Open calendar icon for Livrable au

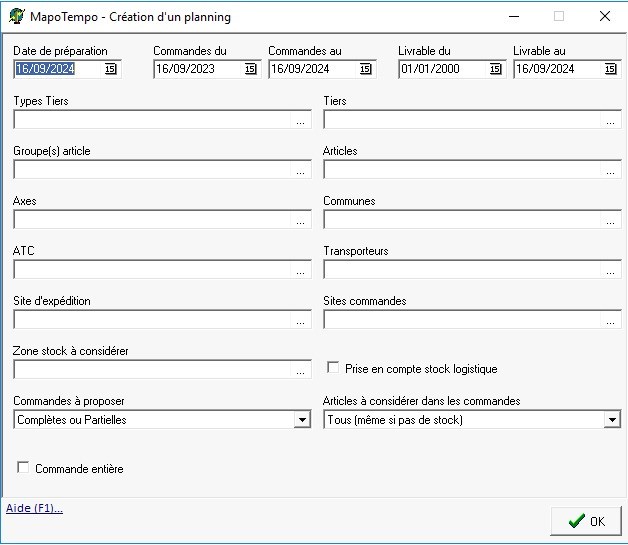point(610,69)
